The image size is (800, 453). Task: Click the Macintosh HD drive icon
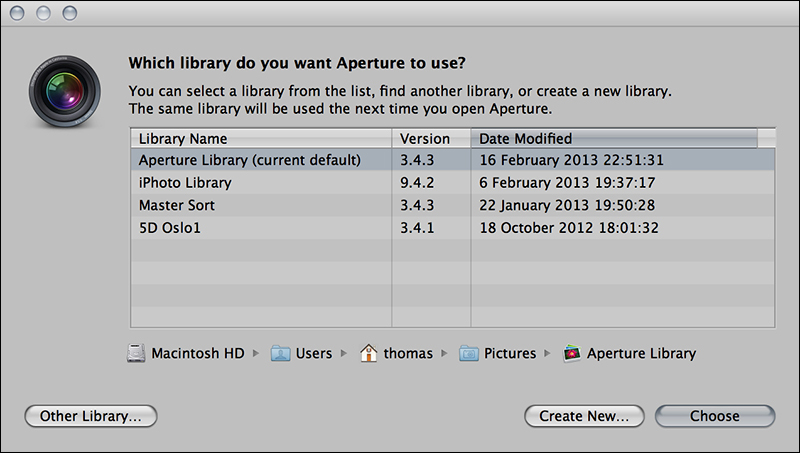(x=136, y=353)
